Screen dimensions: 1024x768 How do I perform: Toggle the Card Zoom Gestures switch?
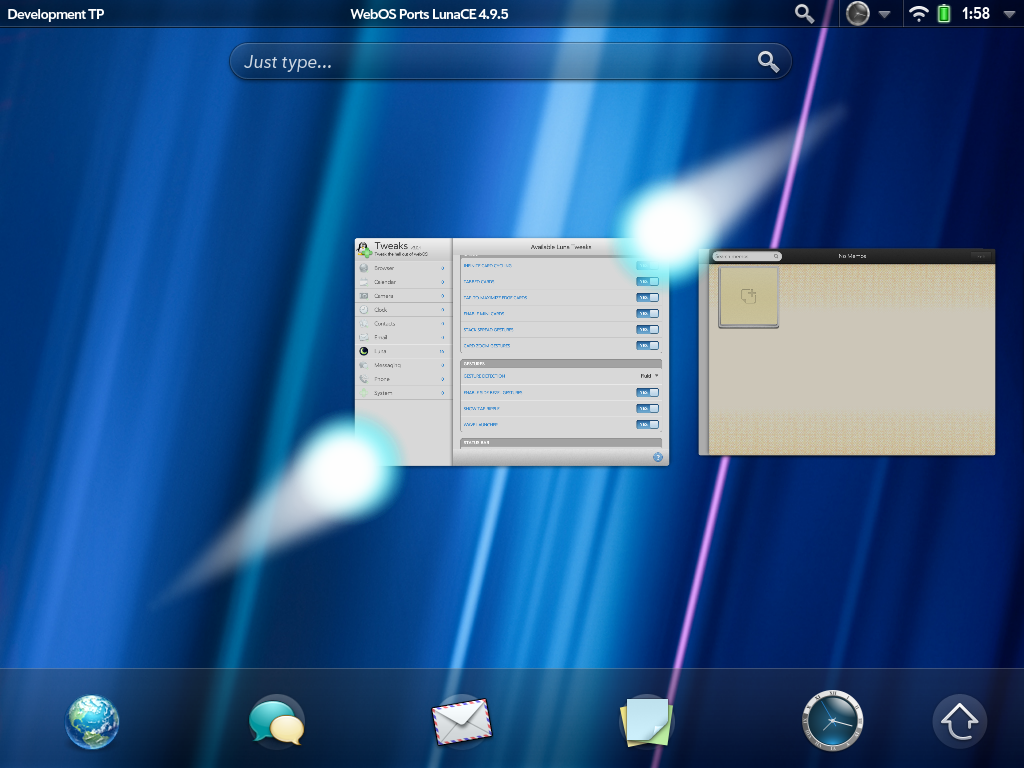click(x=648, y=346)
